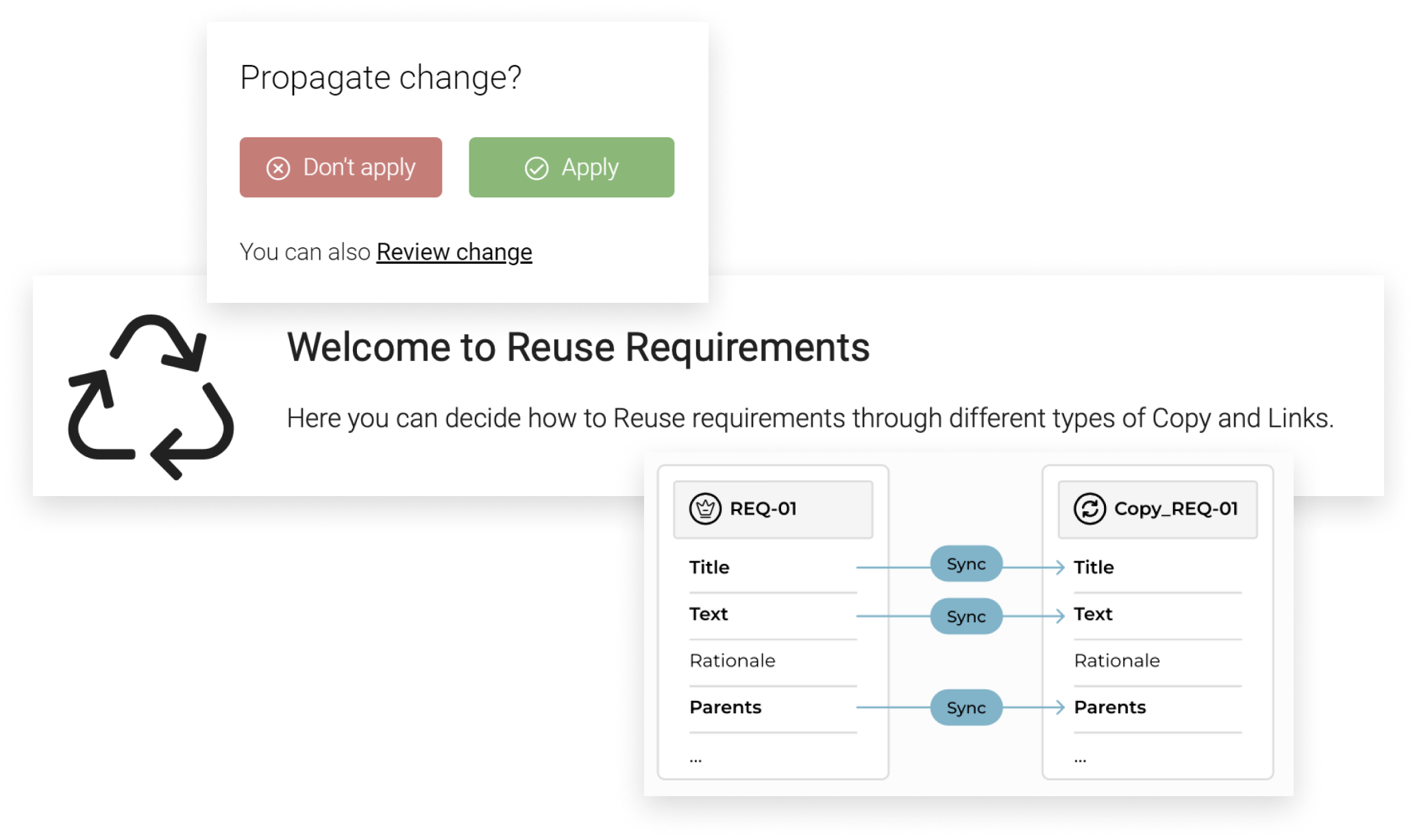Click the Sync pill for Parents

(x=966, y=707)
